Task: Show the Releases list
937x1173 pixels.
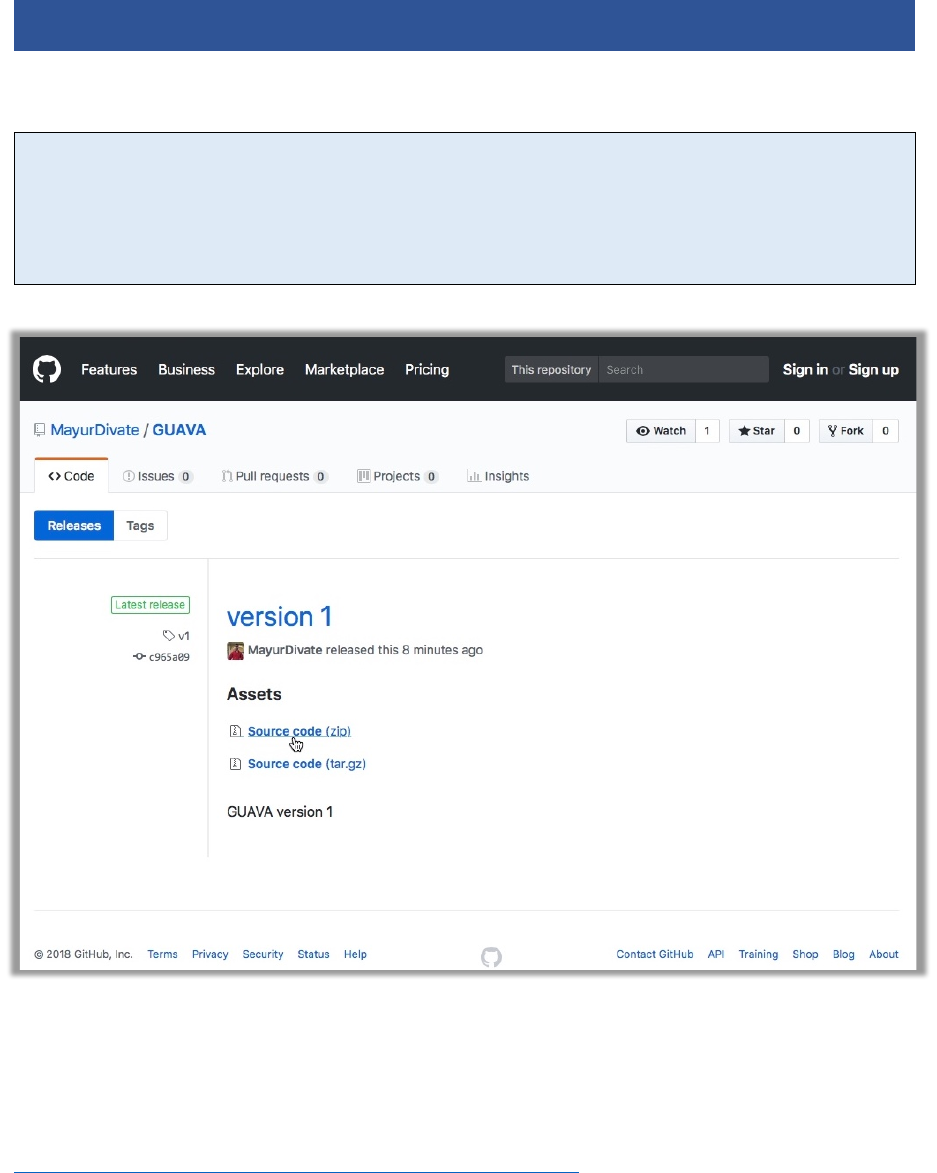Action: coord(74,526)
